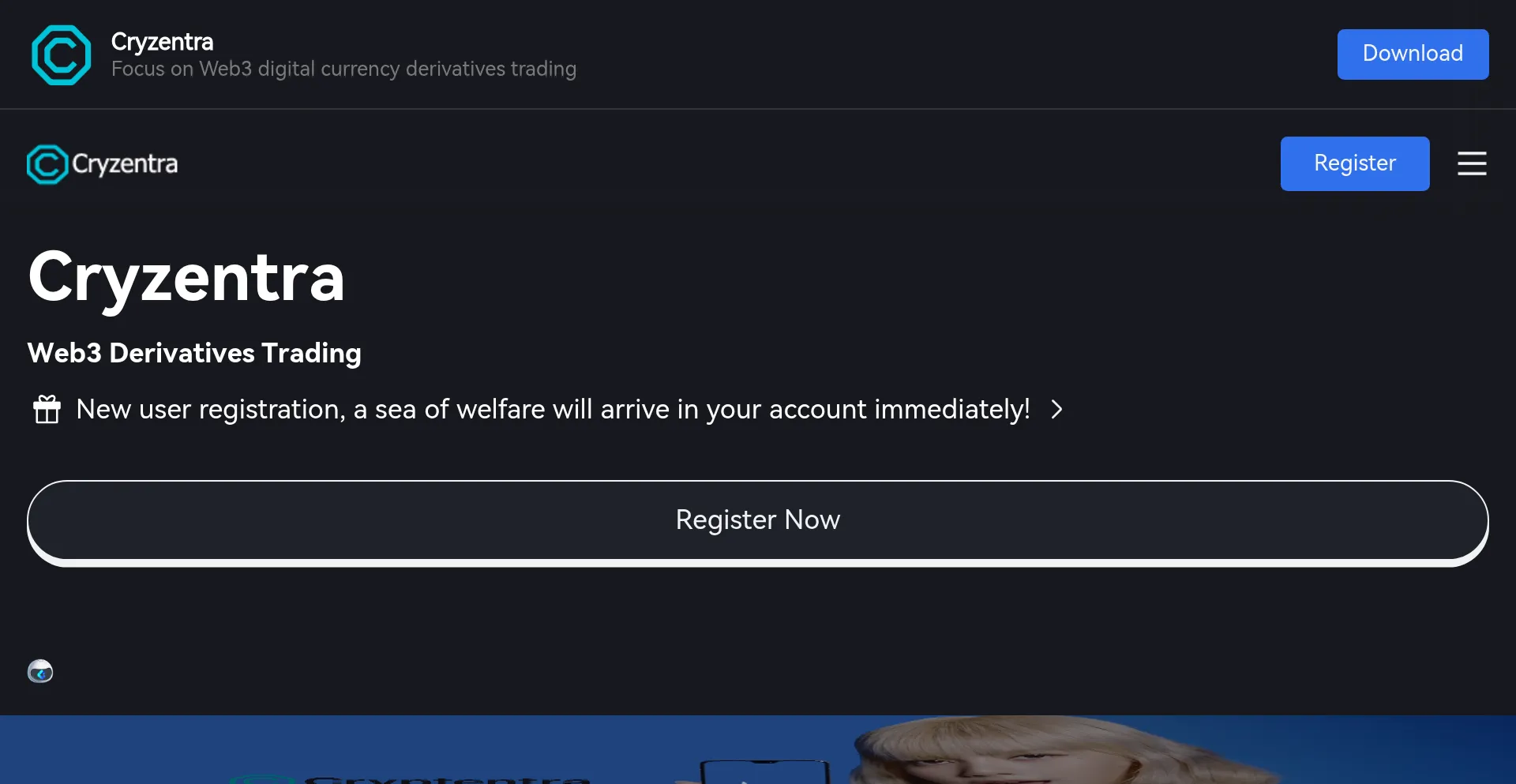The width and height of the screenshot is (1516, 784).
Task: Click the gift box icon
Action: (47, 409)
